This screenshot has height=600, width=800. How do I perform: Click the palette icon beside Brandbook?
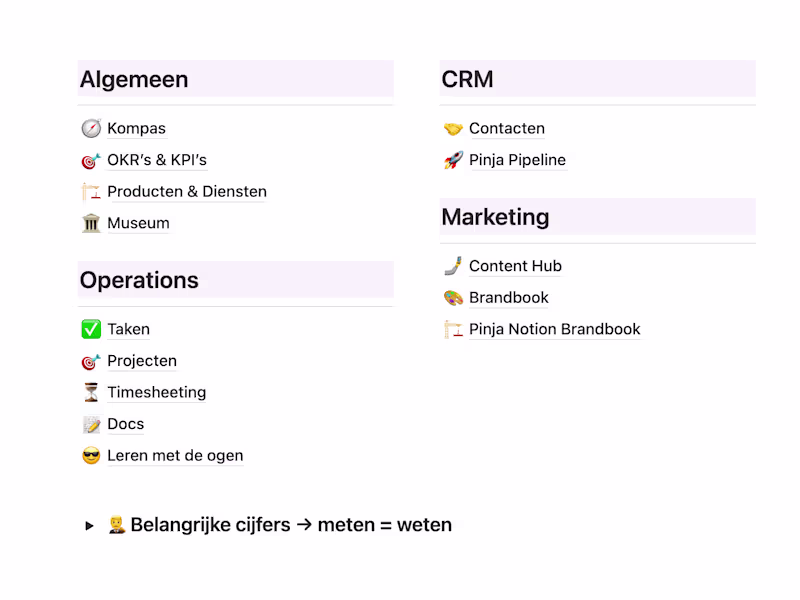452,297
